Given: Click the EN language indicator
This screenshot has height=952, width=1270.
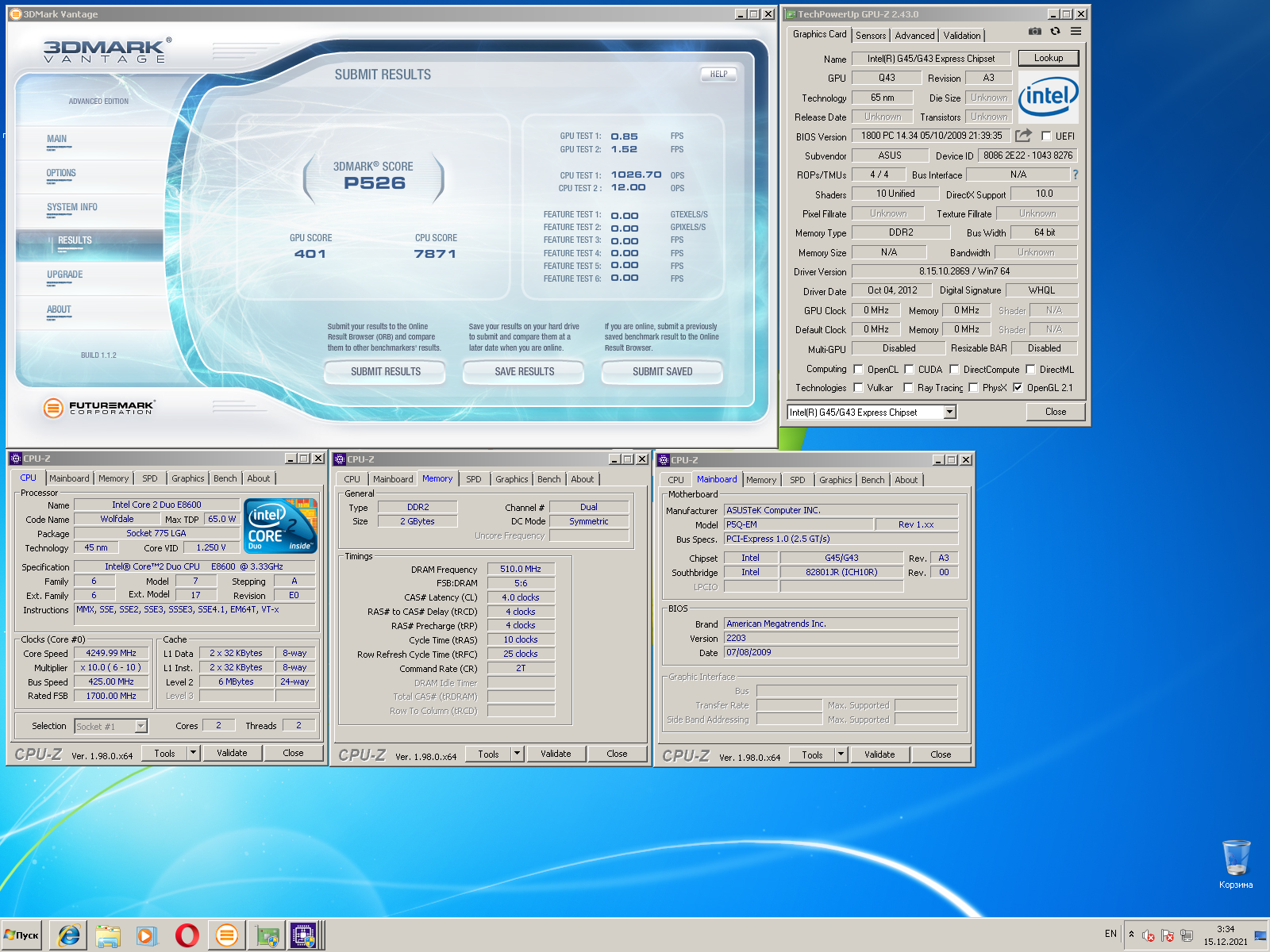Looking at the screenshot, I should (x=1110, y=934).
